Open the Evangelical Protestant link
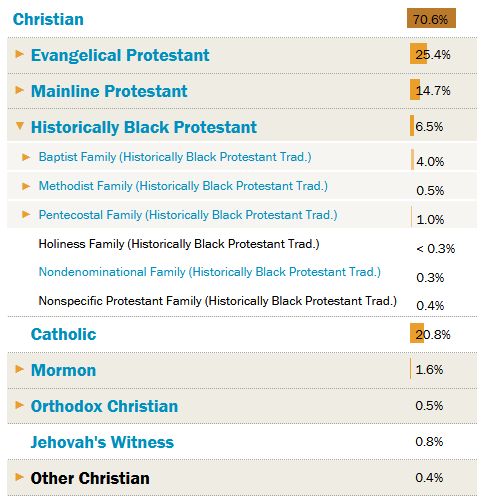 click(120, 55)
